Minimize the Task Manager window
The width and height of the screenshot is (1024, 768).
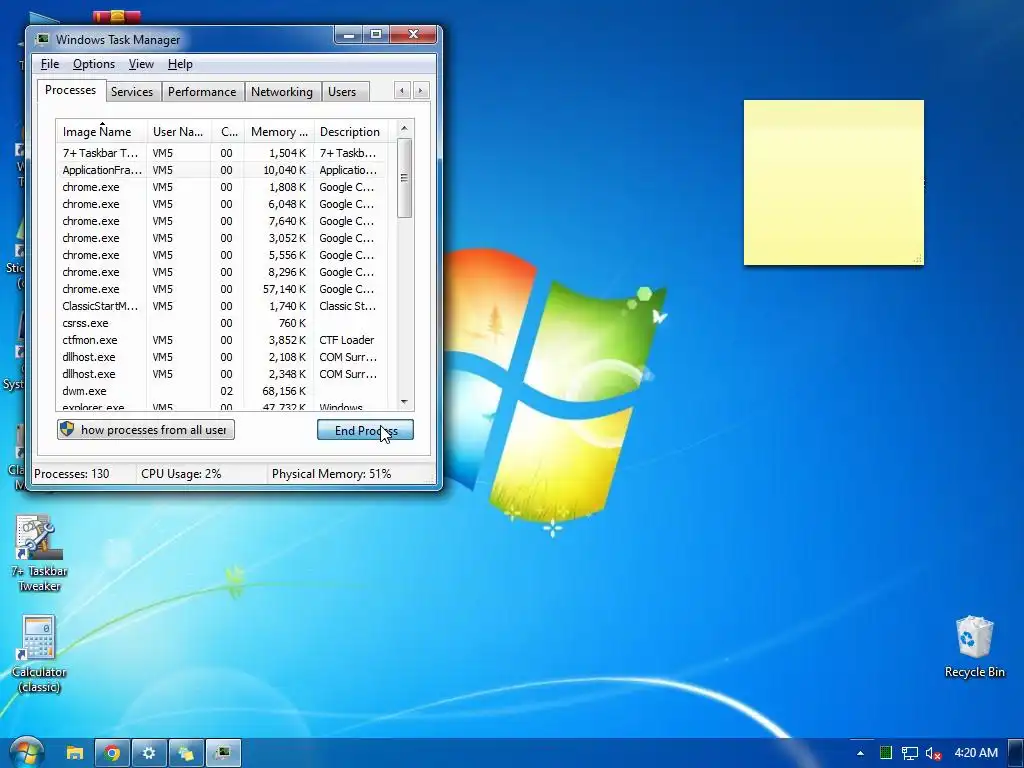[x=349, y=34]
